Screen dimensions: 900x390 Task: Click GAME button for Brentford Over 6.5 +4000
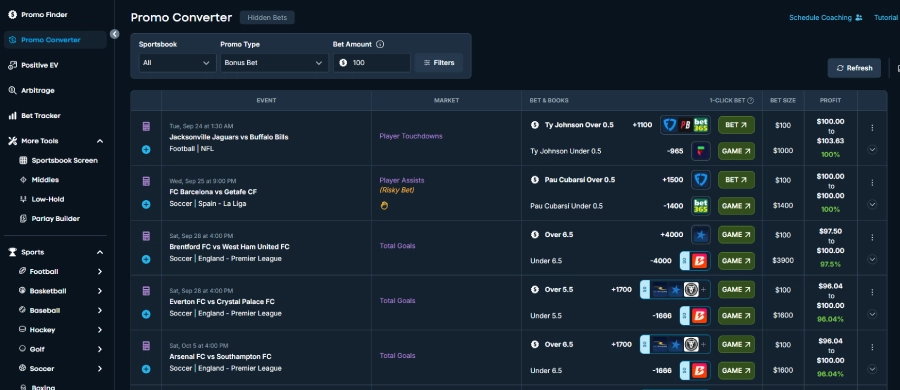pyautogui.click(x=736, y=234)
